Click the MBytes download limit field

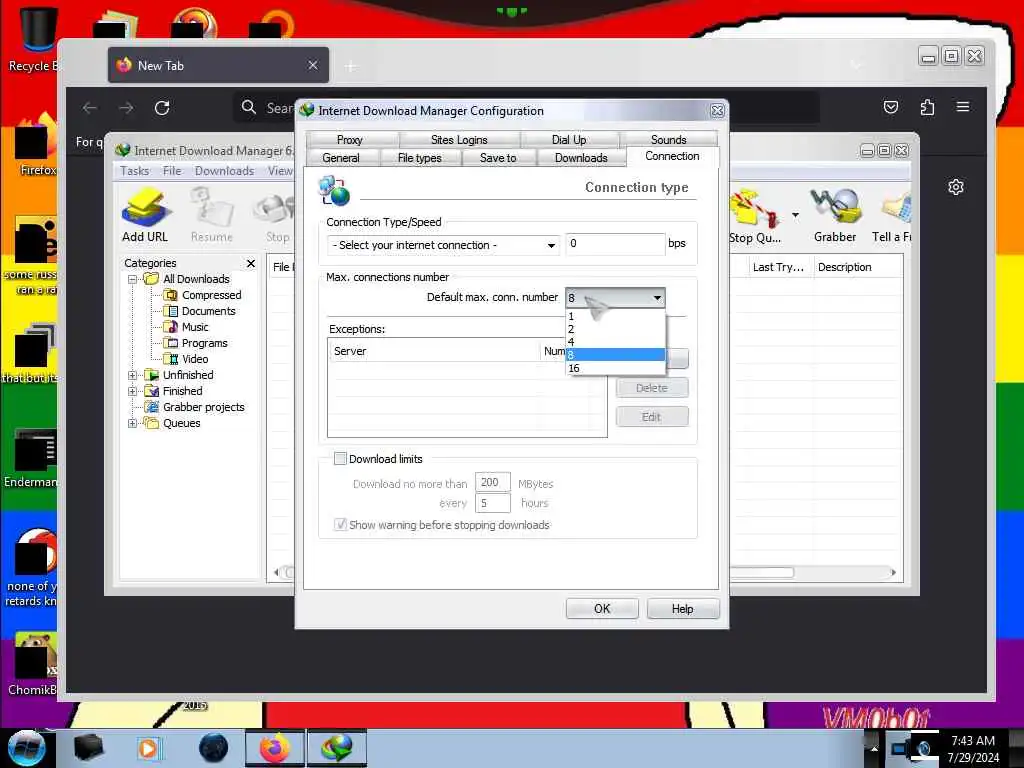point(492,483)
